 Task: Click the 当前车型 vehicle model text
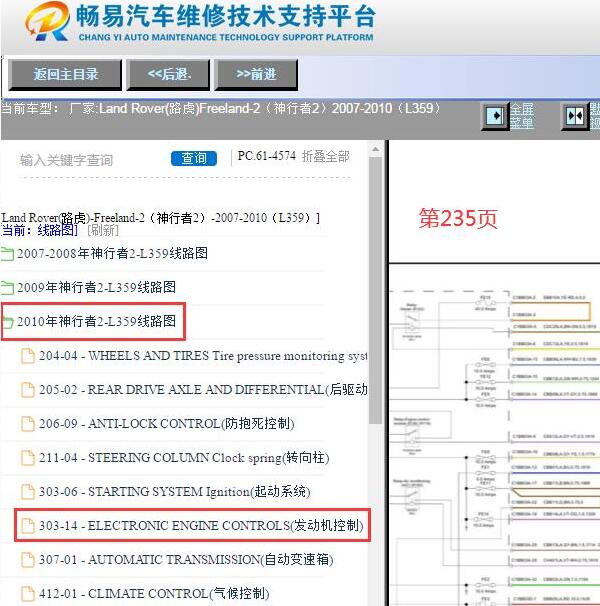tap(220, 108)
